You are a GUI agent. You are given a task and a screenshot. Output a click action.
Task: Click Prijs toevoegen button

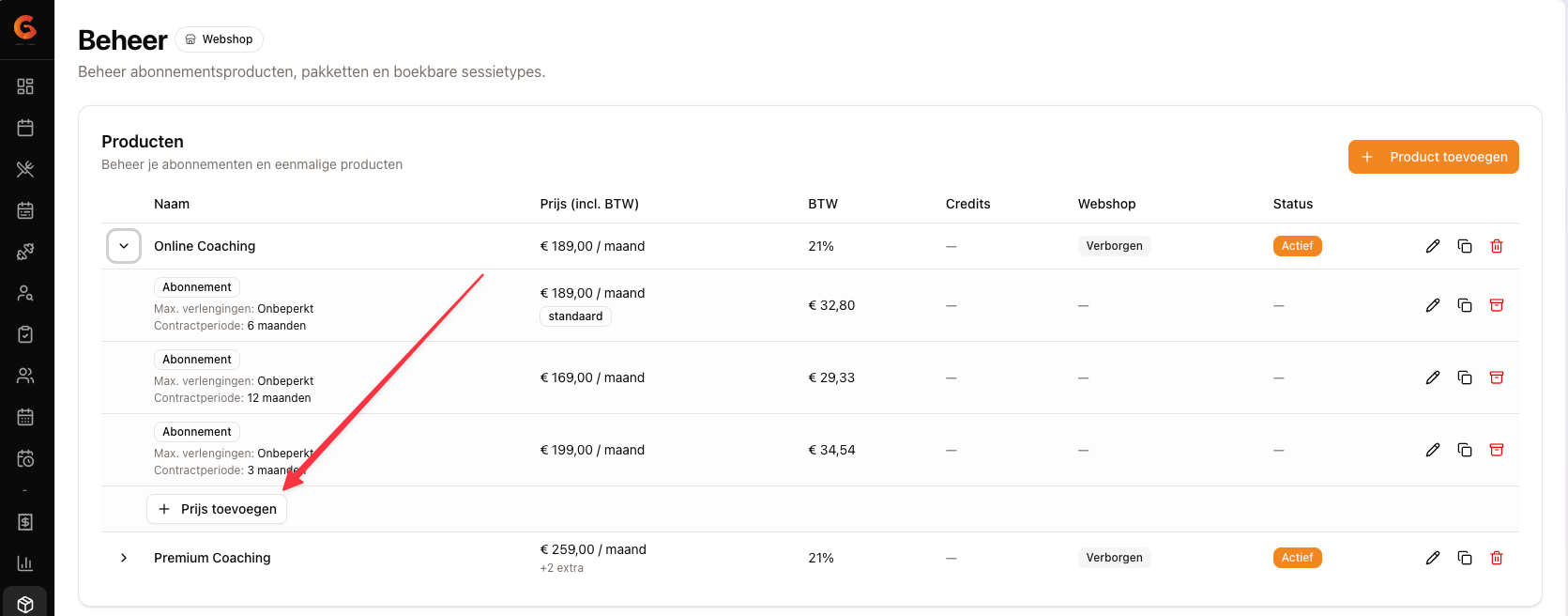(x=217, y=509)
